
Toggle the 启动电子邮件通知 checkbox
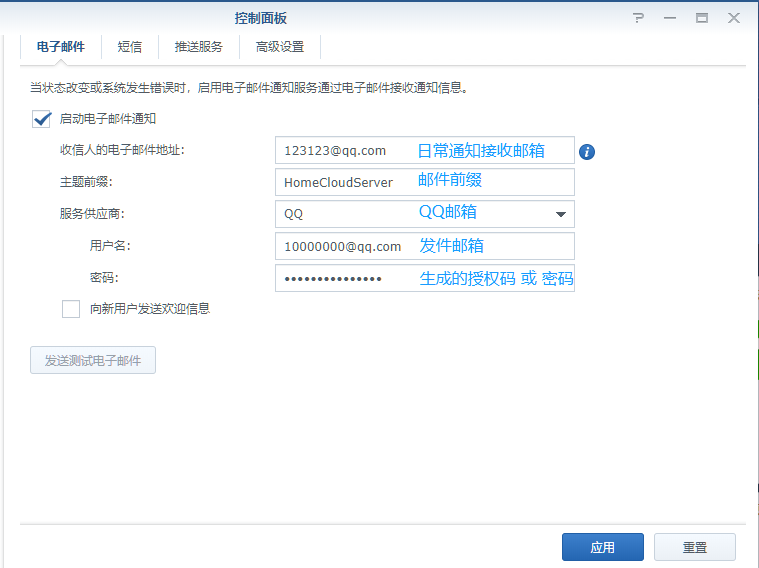tap(42, 119)
